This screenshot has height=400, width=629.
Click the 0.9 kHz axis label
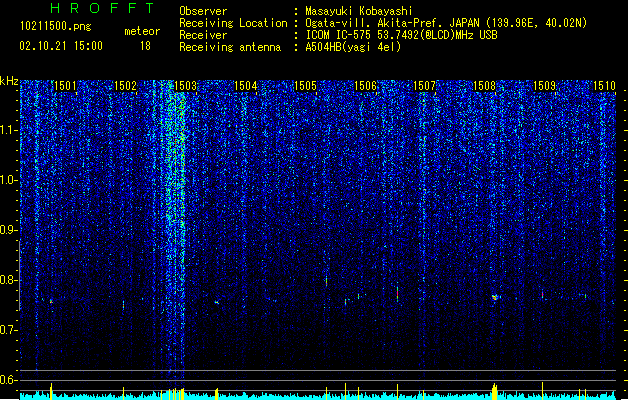pos(8,230)
